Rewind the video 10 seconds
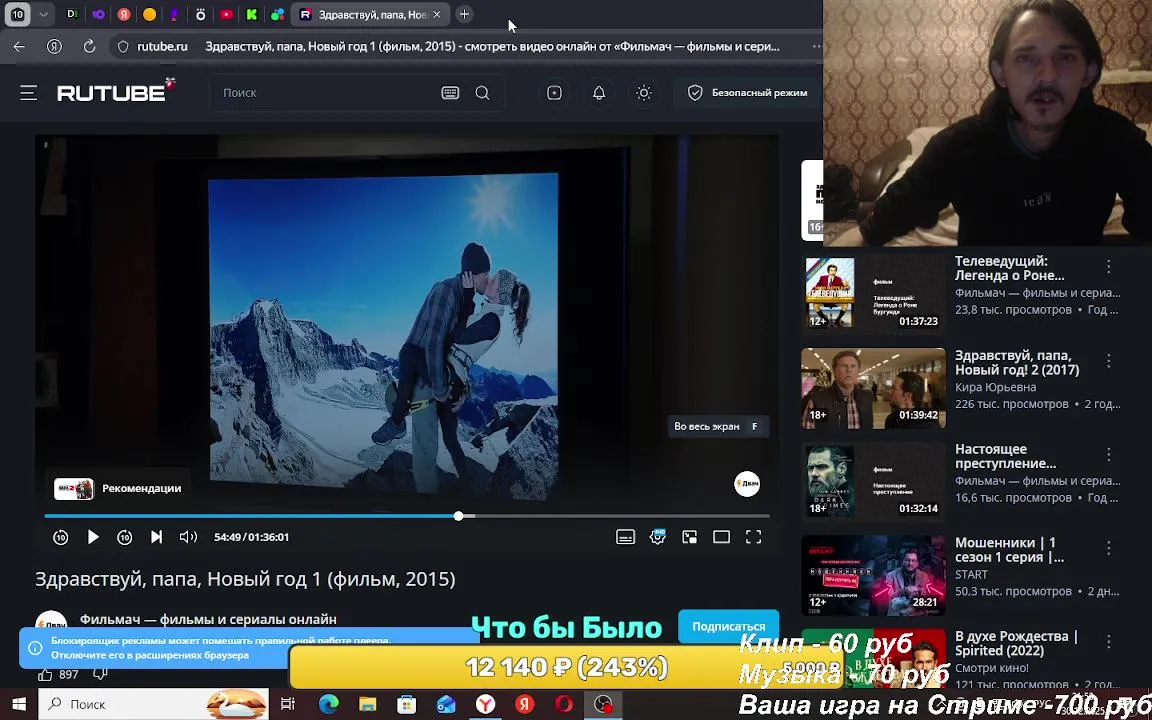Image resolution: width=1152 pixels, height=720 pixels. (61, 537)
